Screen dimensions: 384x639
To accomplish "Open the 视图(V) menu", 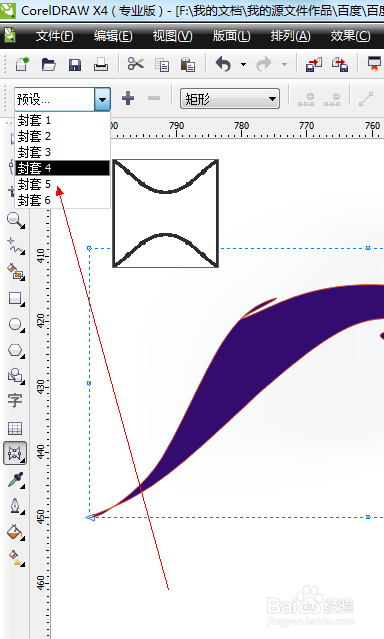I will (x=172, y=36).
